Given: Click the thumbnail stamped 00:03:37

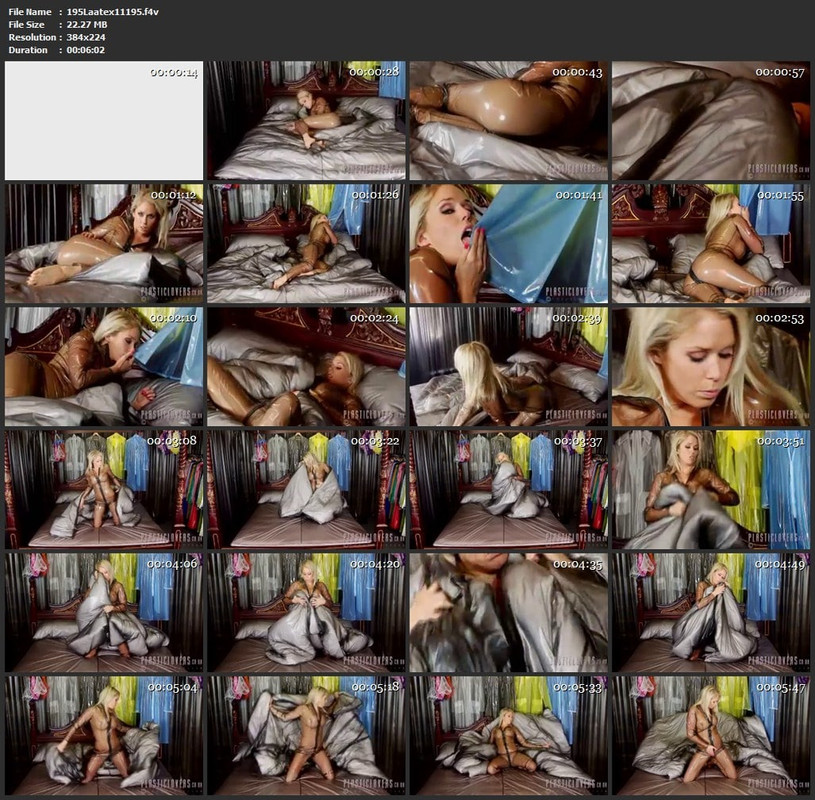Looking at the screenshot, I should pos(508,489).
